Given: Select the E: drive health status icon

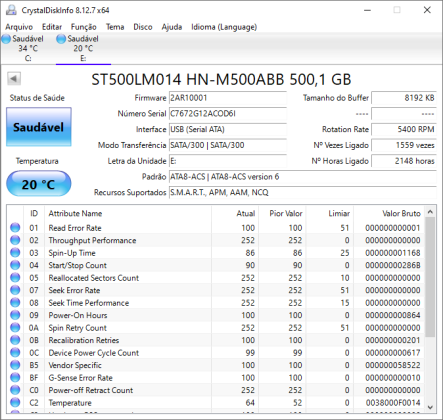Looking at the screenshot, I should tap(61, 39).
